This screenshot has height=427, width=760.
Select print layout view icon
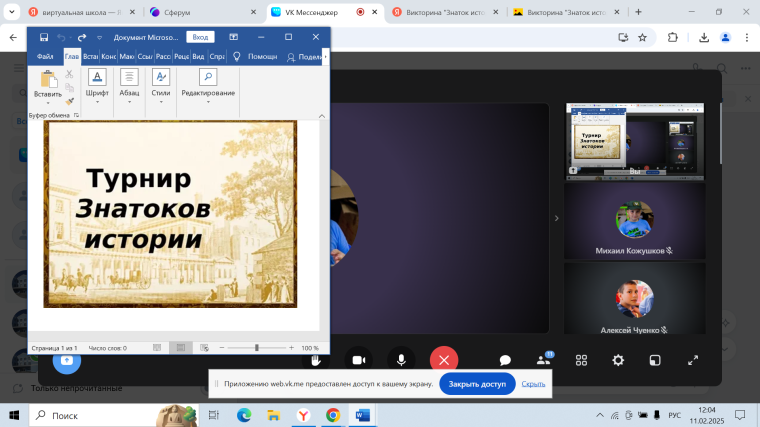pos(181,348)
